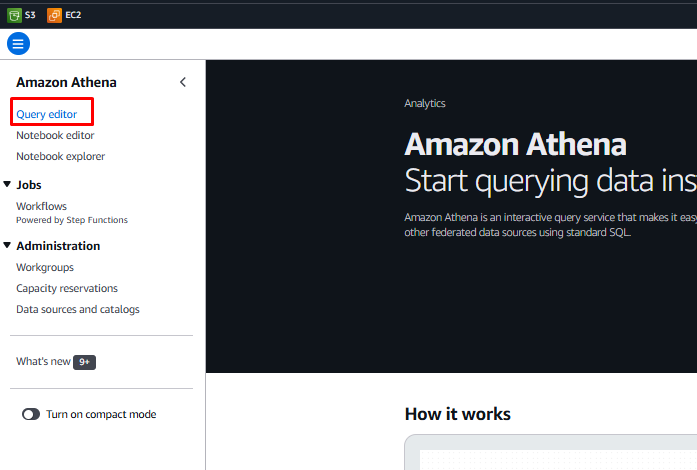Open the Notebook editor
Viewport: 697px width, 470px height.
point(55,135)
